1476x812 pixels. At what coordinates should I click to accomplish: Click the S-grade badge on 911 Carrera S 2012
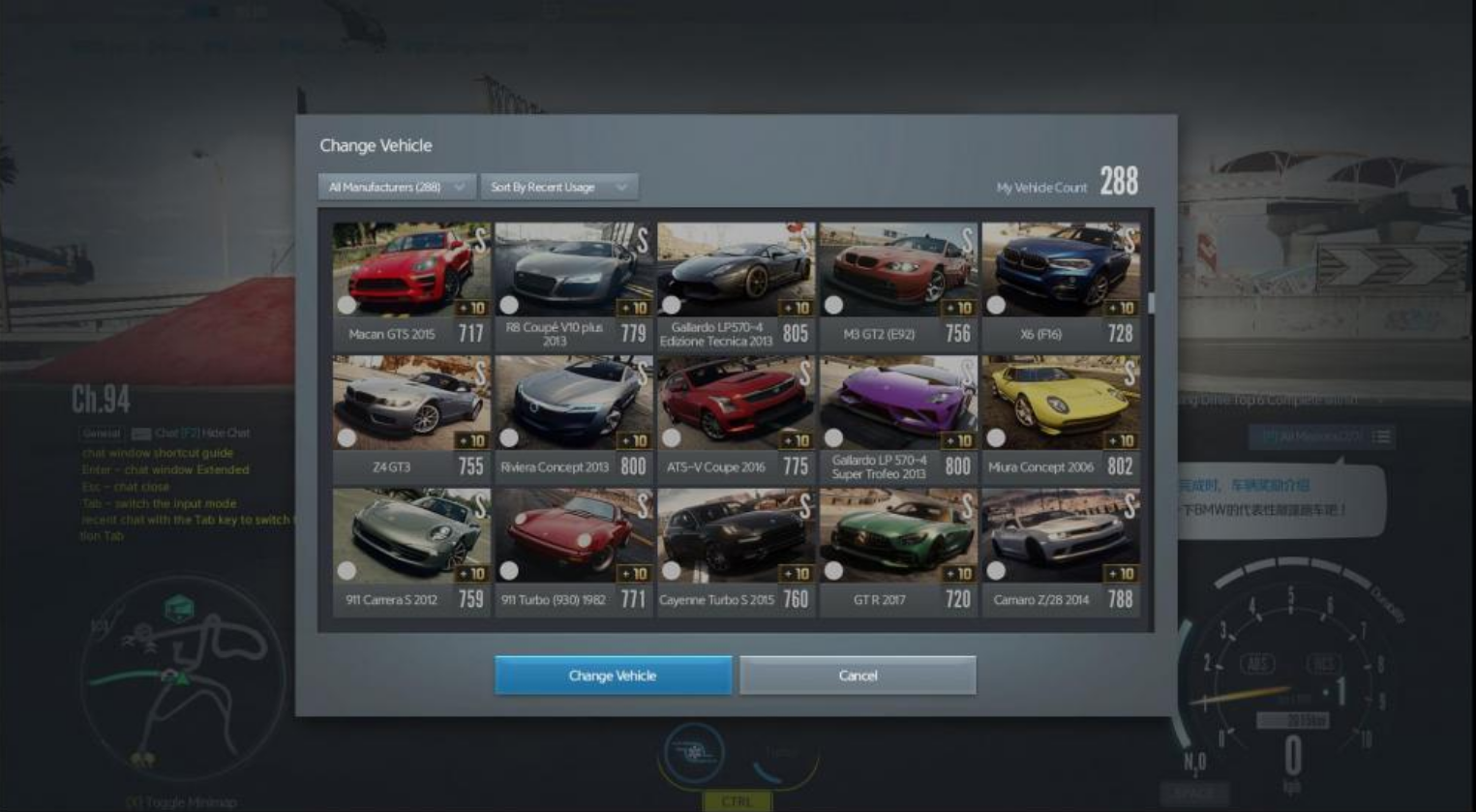(x=480, y=506)
